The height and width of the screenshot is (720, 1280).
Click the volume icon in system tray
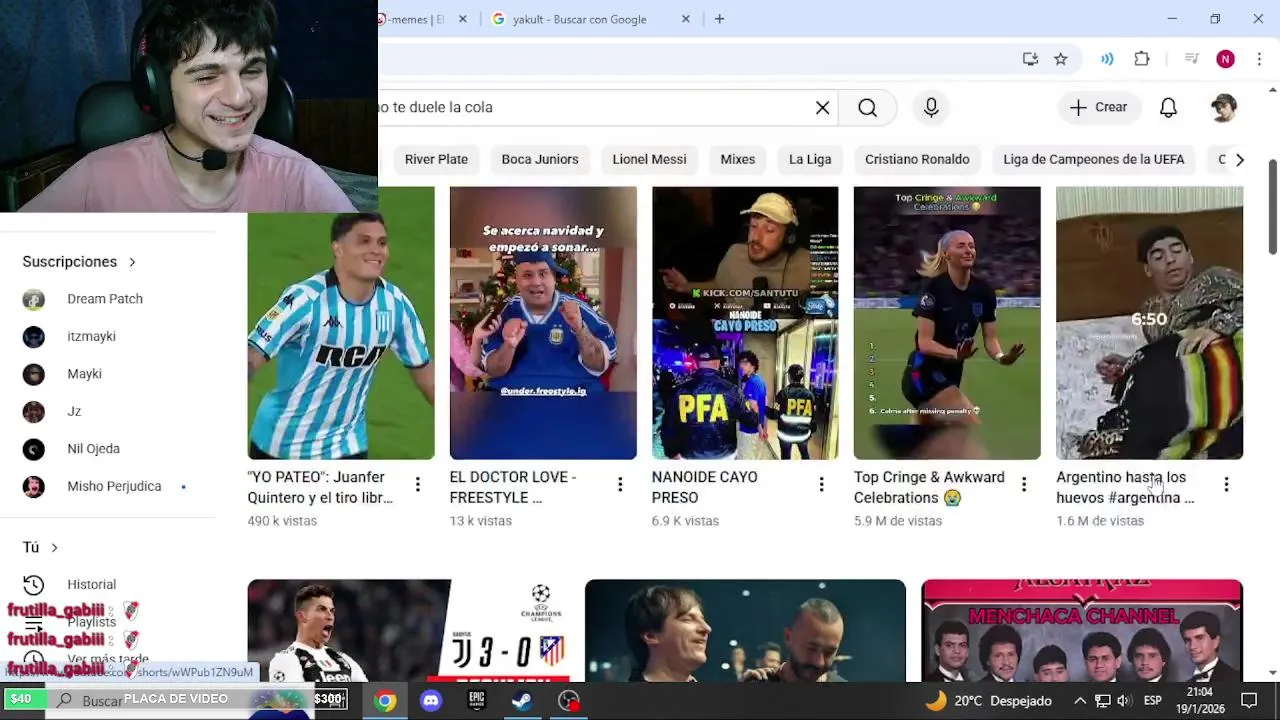pyautogui.click(x=1123, y=701)
